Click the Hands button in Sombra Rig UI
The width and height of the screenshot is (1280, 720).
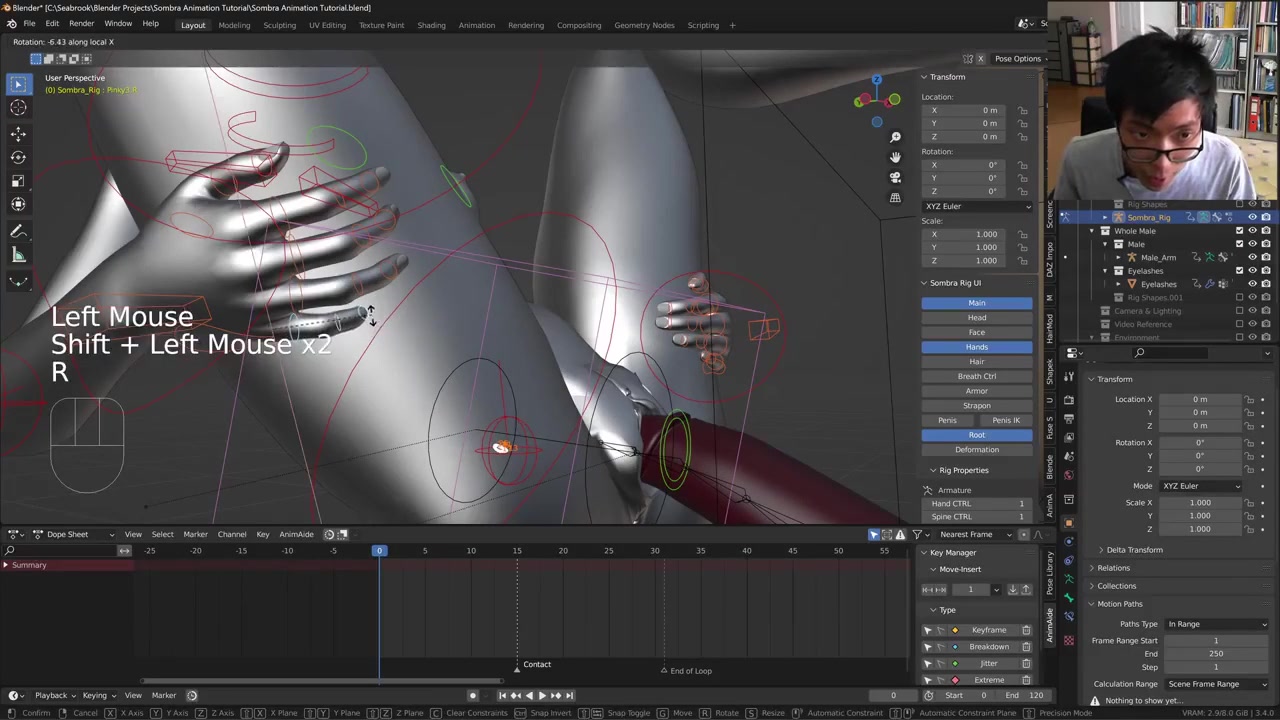[976, 347]
